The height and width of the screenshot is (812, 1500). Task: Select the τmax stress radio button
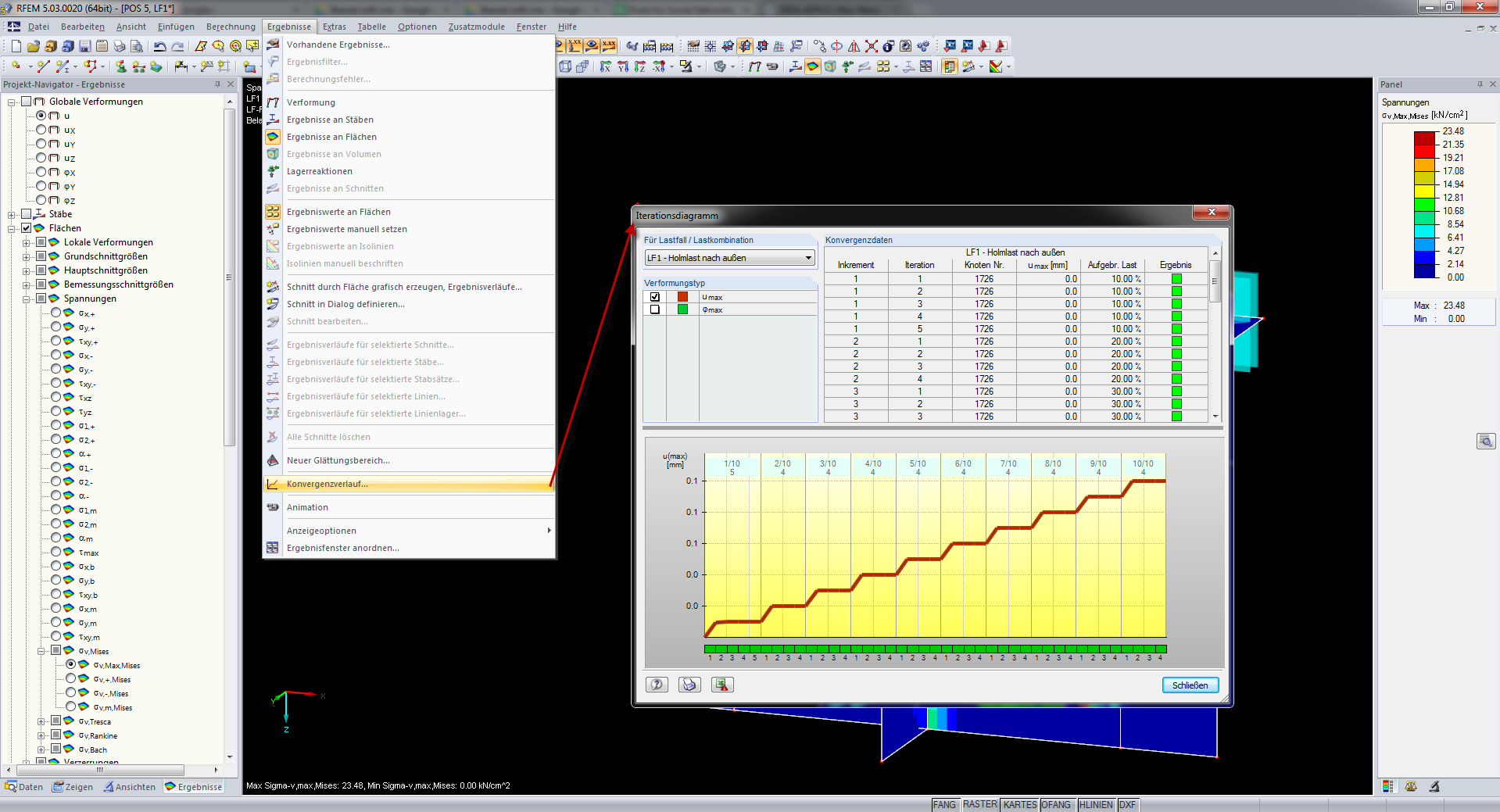(56, 552)
